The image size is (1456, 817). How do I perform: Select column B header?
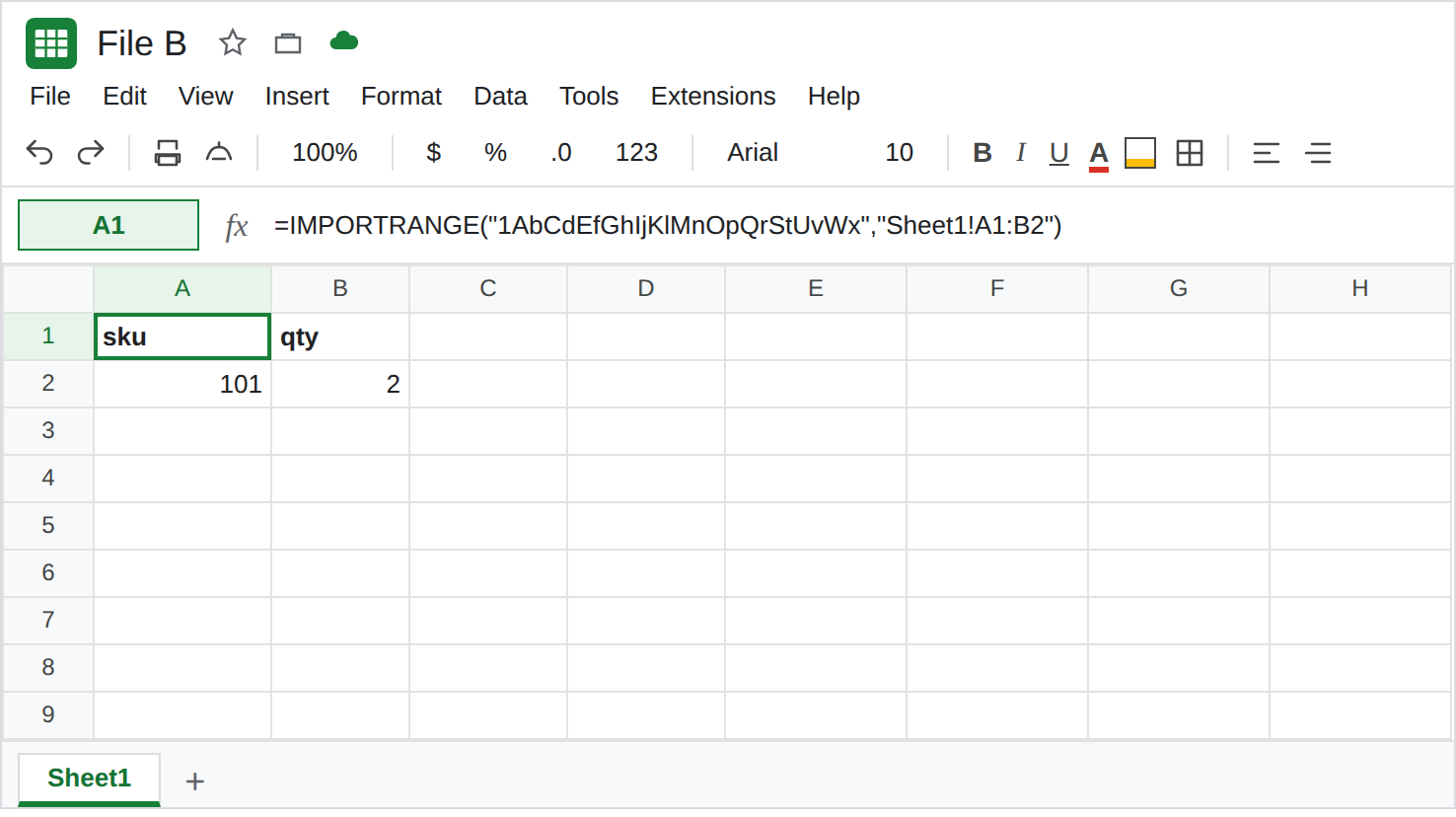[340, 288]
